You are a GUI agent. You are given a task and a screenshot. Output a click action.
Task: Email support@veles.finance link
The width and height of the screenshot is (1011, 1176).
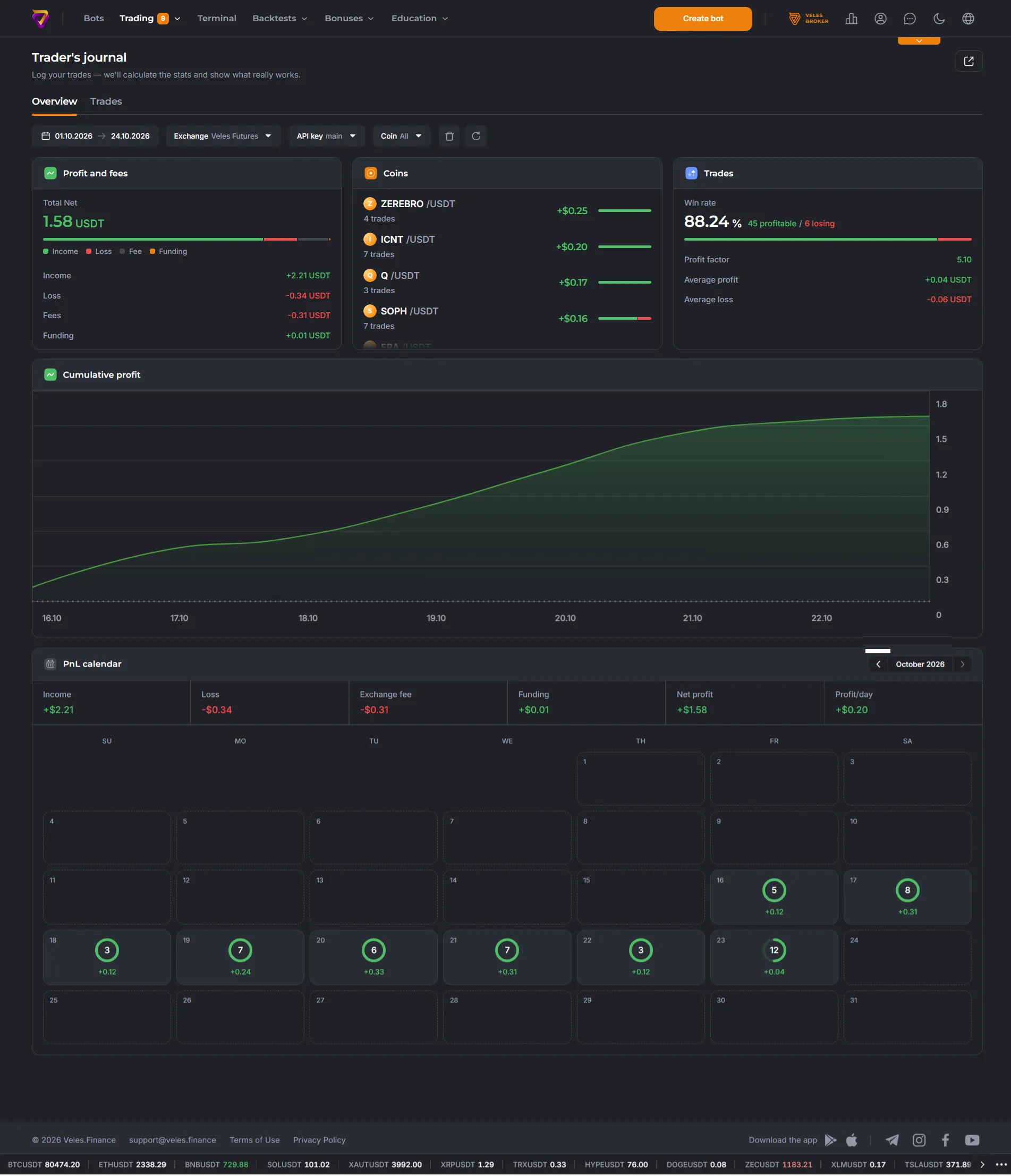click(173, 1140)
